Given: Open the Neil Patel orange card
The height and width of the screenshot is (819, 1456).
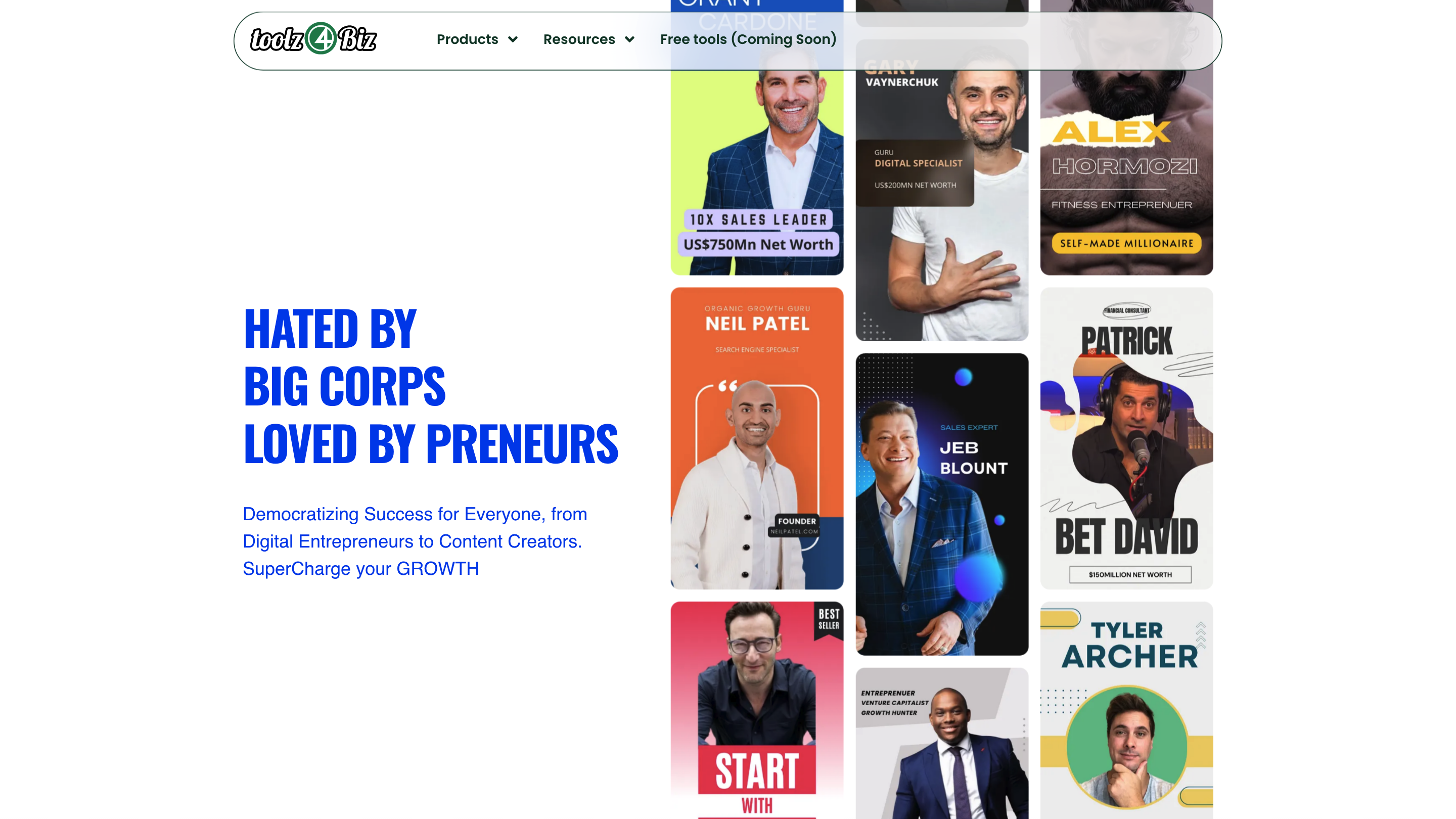Looking at the screenshot, I should [757, 438].
